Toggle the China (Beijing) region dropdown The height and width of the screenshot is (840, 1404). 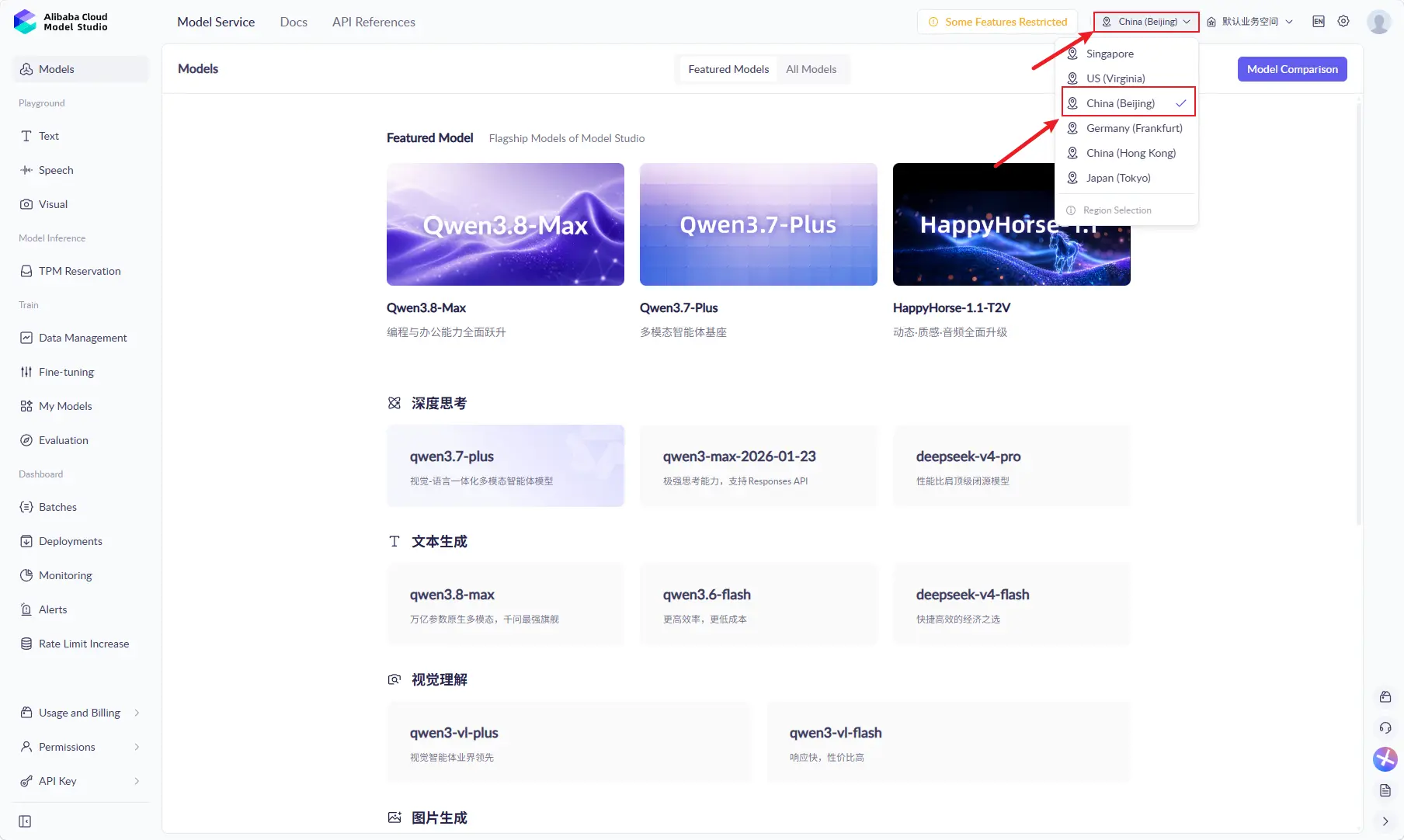coord(1146,22)
